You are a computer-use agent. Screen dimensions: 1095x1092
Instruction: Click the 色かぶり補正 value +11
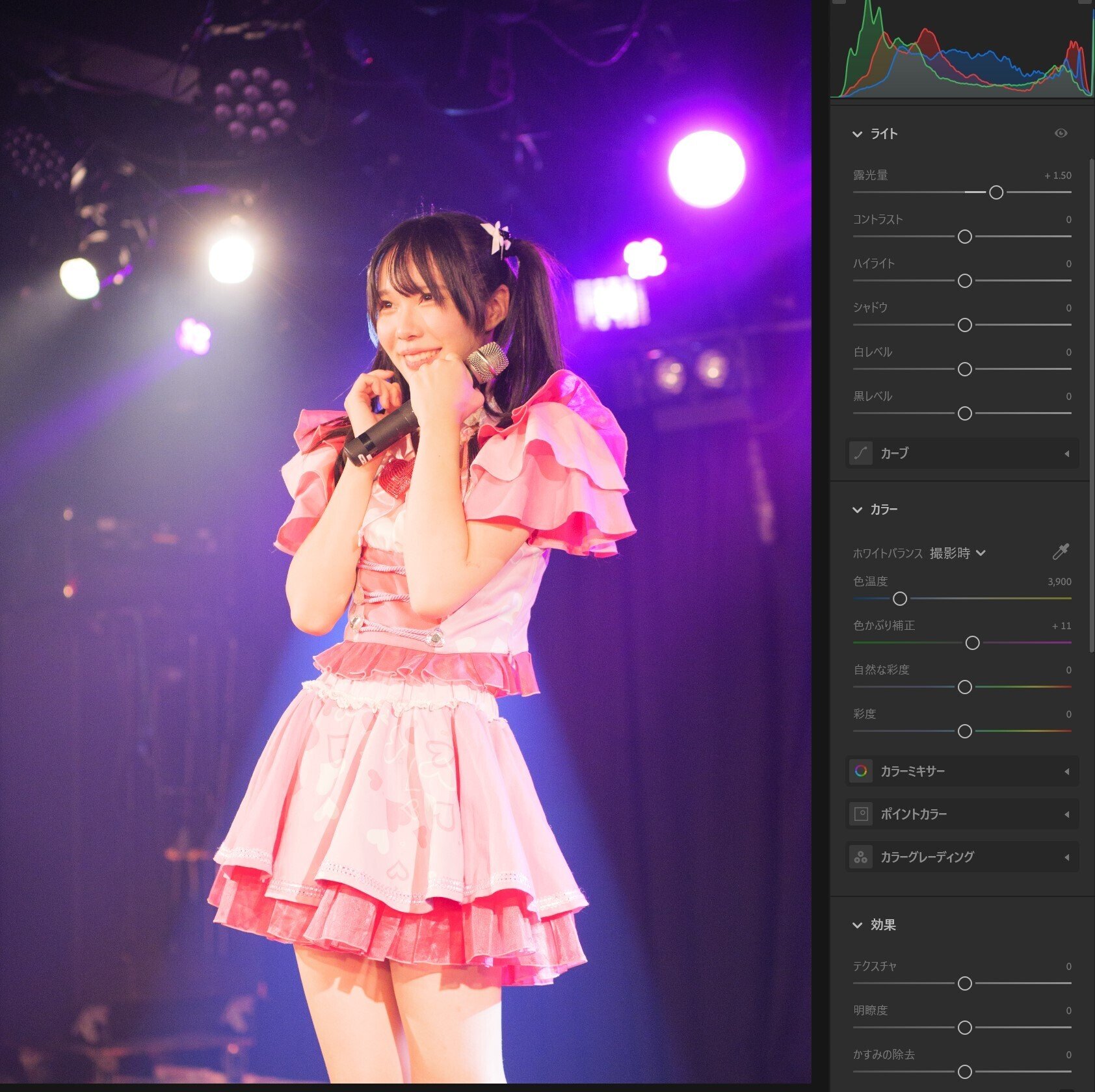(1062, 626)
